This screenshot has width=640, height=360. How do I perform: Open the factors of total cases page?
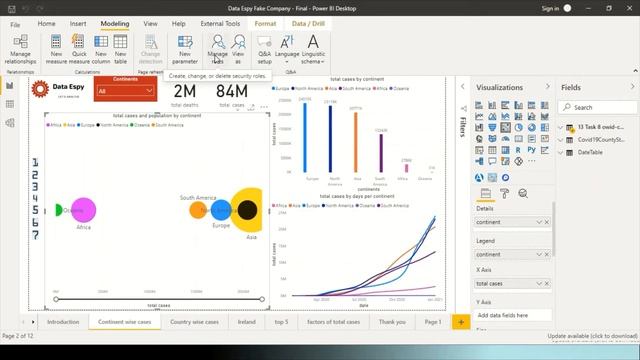(x=333, y=322)
